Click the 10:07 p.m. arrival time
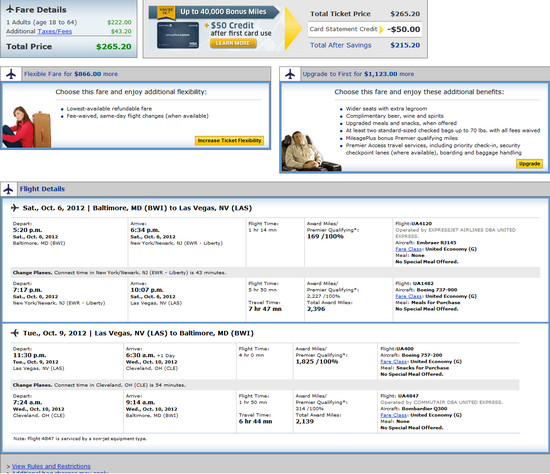 coord(147,290)
